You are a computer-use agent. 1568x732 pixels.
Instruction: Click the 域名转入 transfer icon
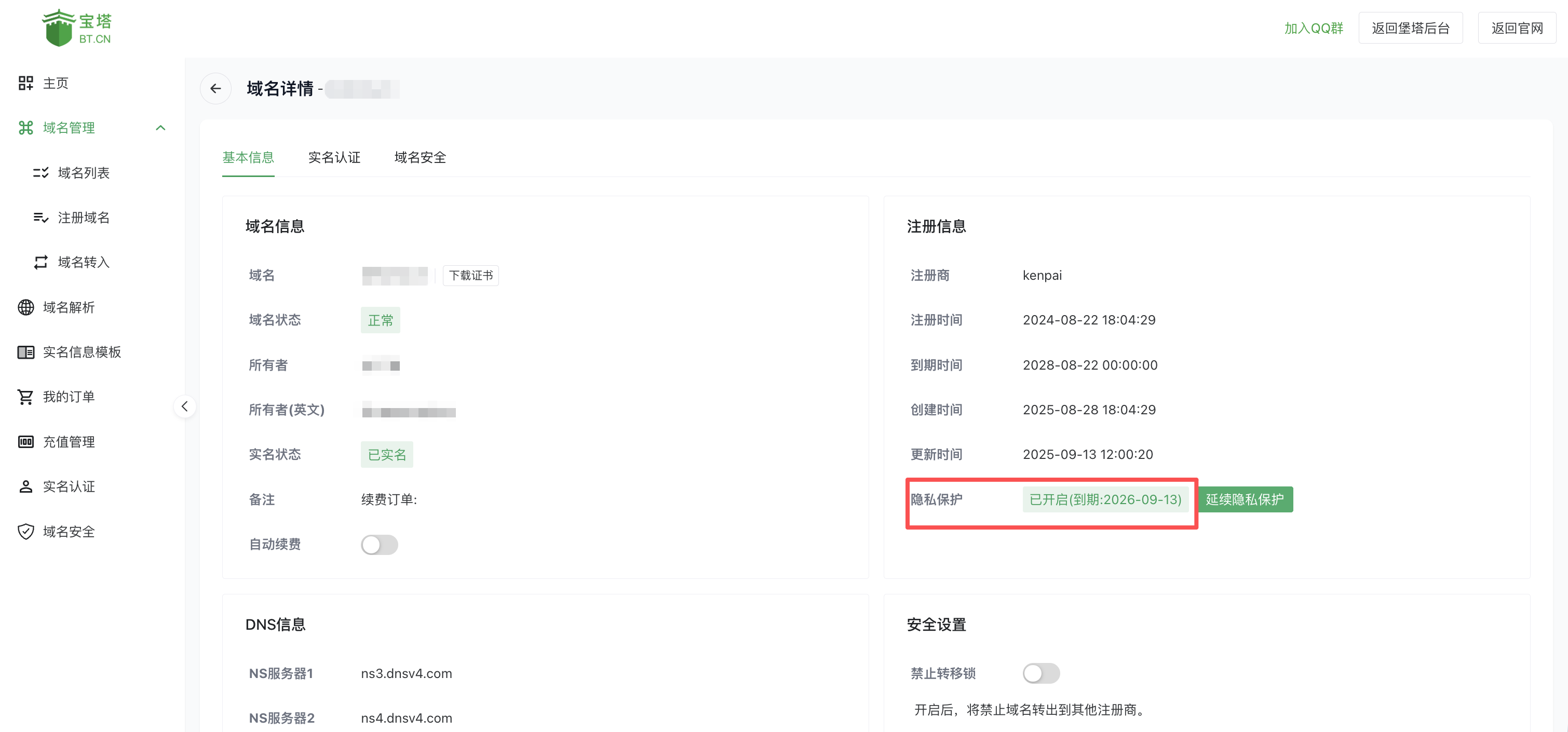(x=41, y=262)
